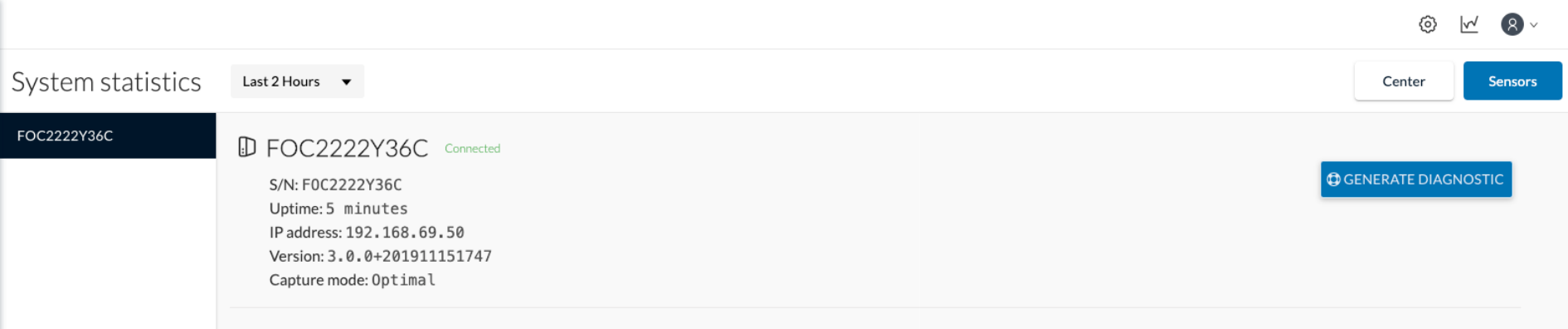Click the Uptime 5 minutes value
Viewport: 1568px width, 329px height.
tap(367, 209)
